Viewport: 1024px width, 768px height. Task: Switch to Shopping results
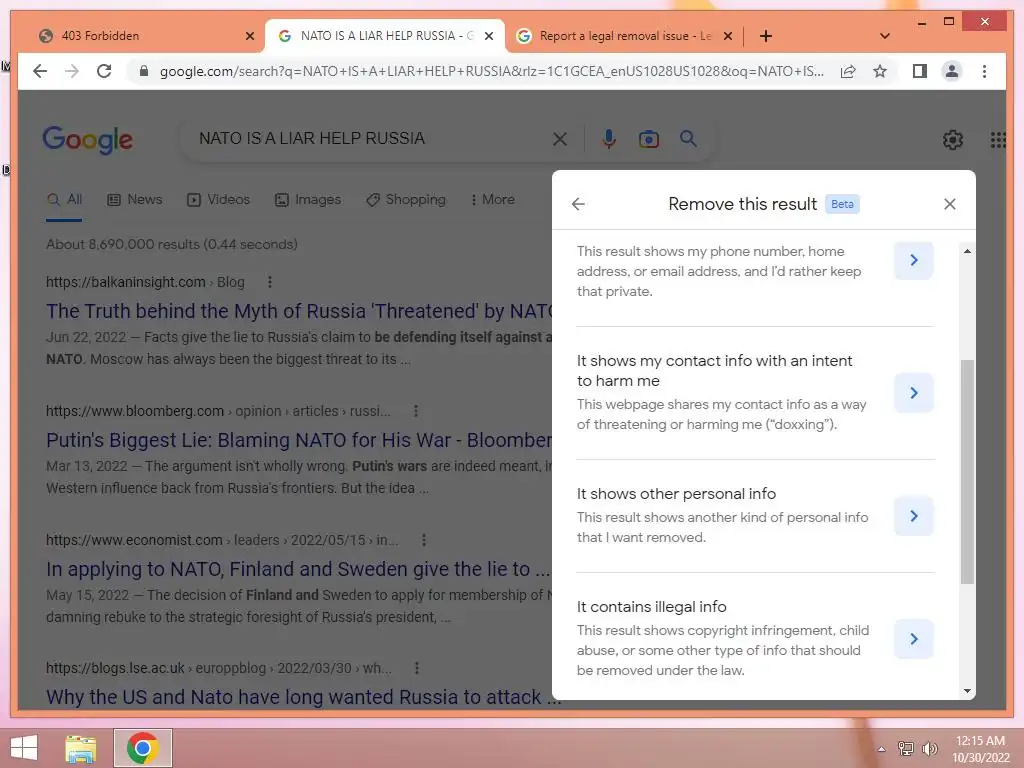click(406, 200)
